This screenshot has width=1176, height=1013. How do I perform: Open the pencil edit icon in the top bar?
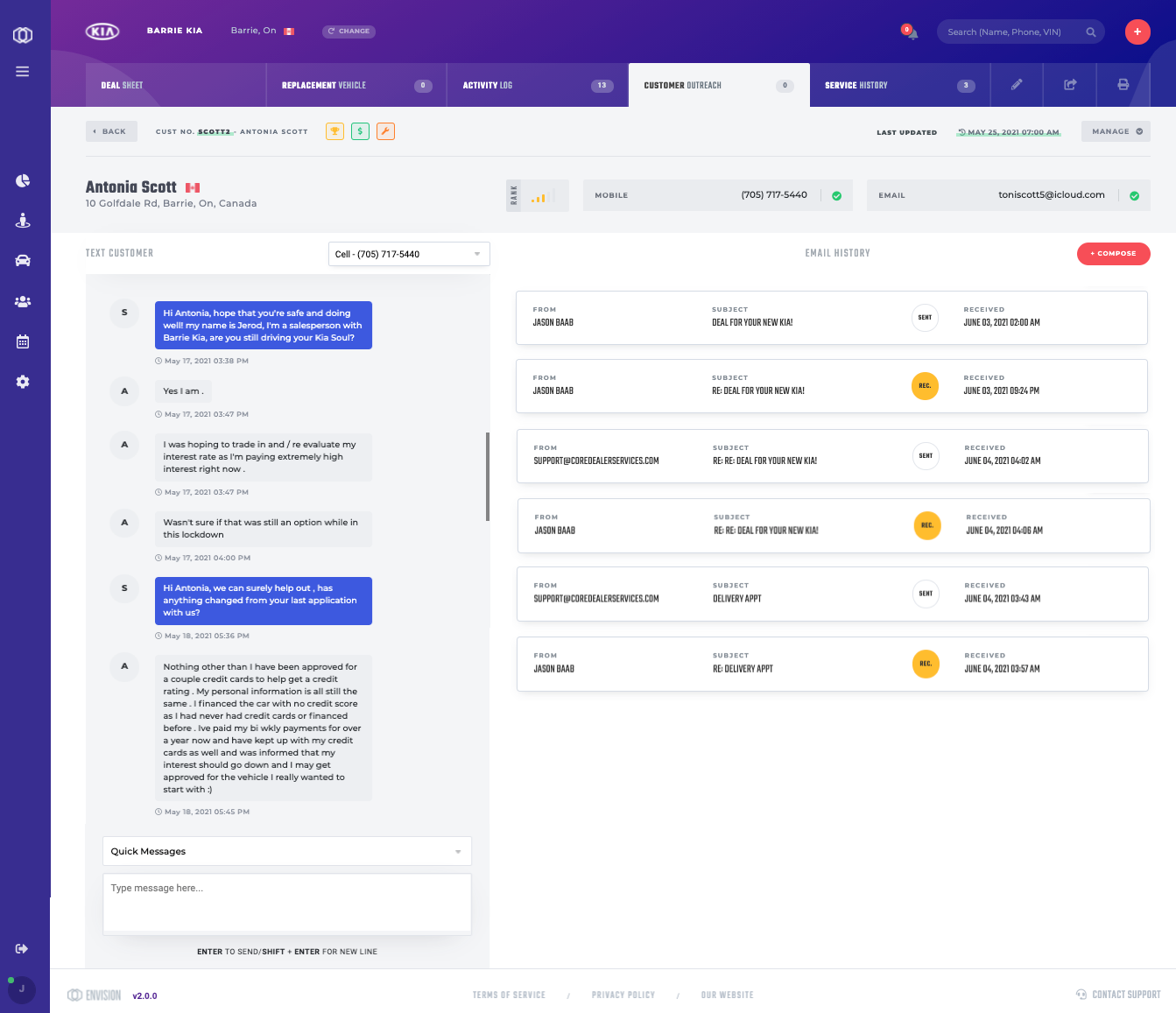pyautogui.click(x=1017, y=85)
